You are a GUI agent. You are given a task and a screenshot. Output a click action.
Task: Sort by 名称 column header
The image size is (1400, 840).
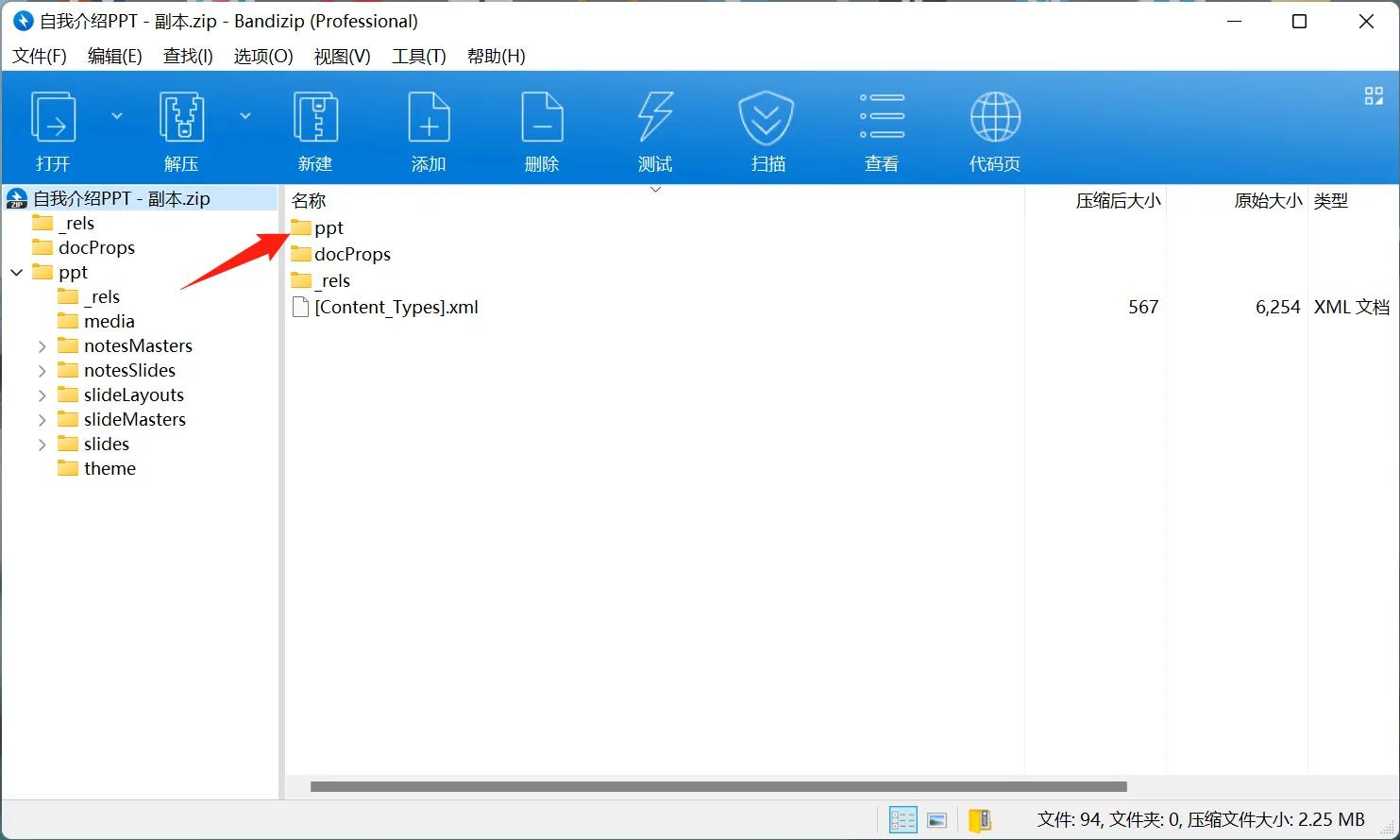309,201
